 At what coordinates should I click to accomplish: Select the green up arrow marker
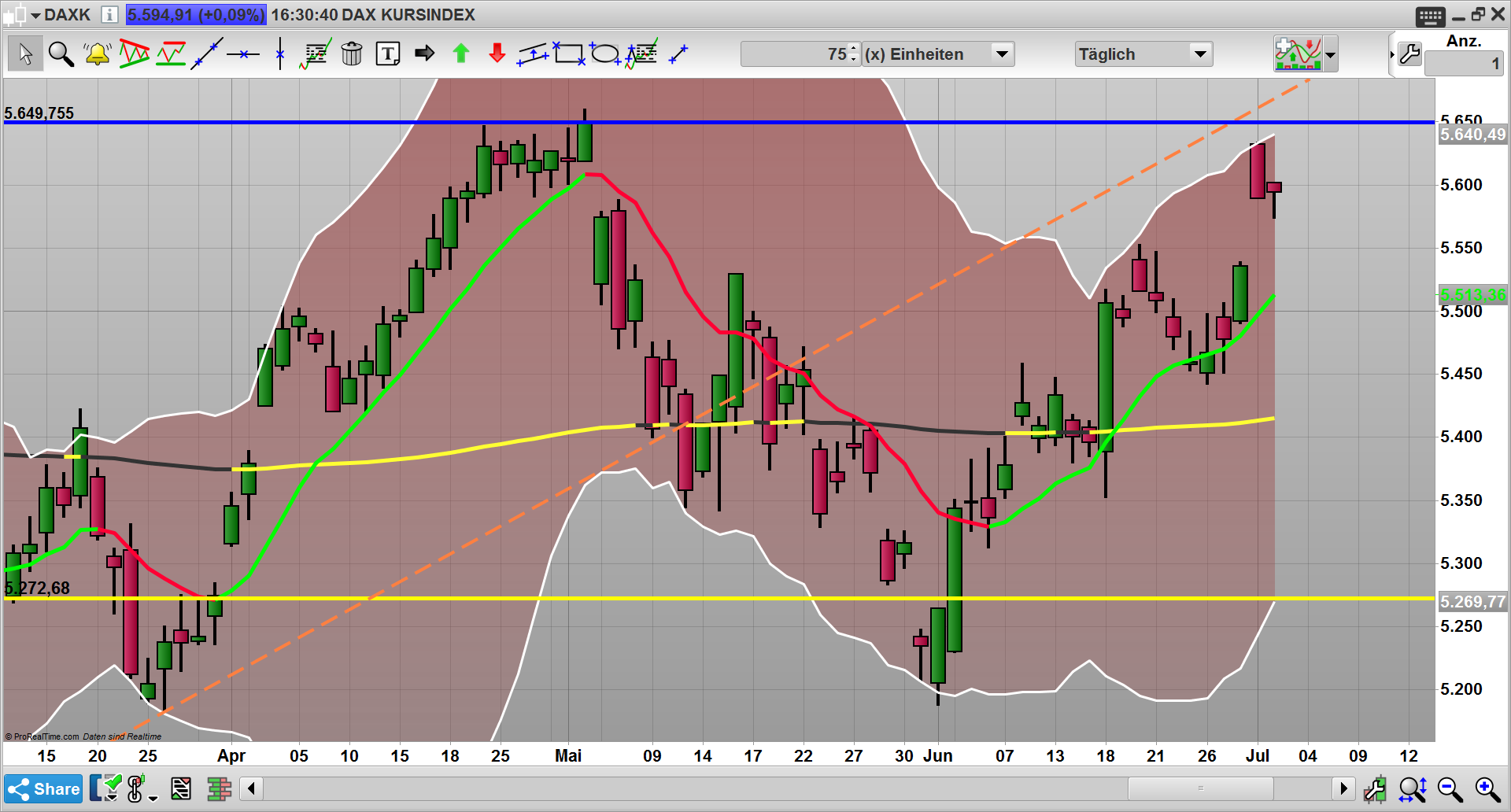click(x=461, y=54)
